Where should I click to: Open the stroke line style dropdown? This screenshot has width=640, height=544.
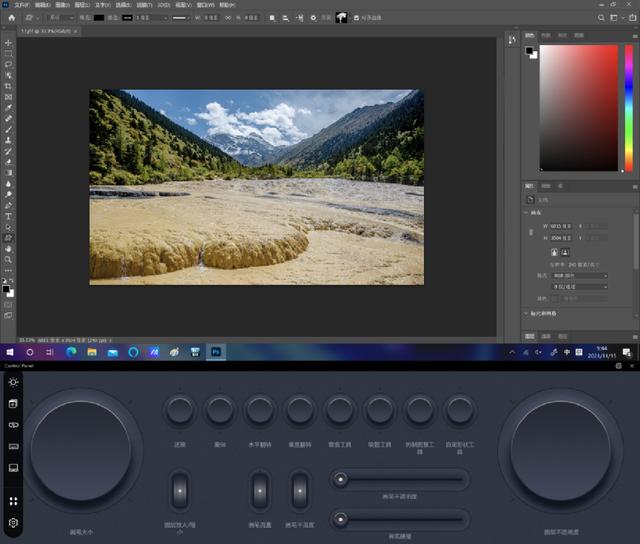click(183, 17)
